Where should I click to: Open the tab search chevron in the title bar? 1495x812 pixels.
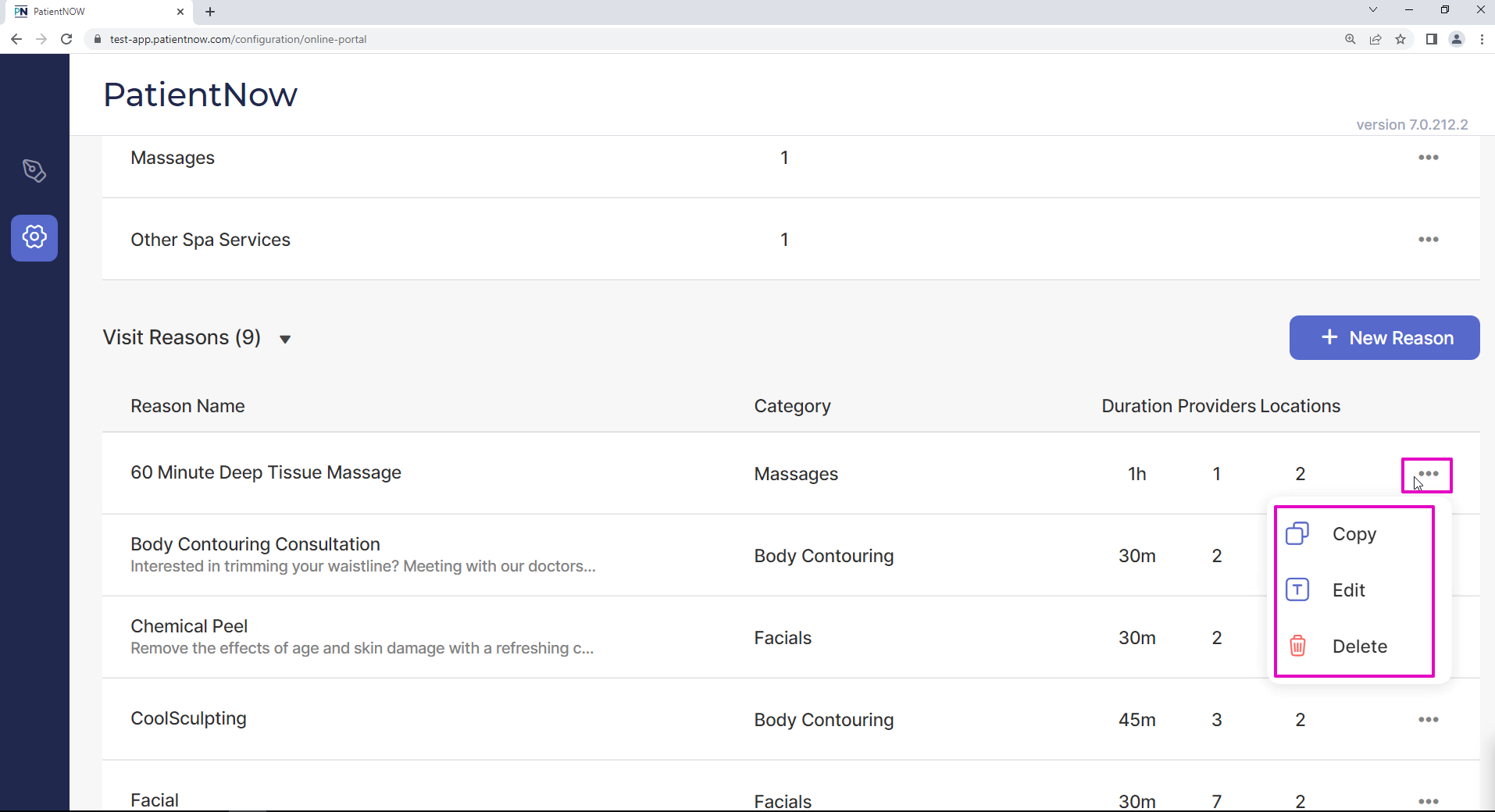tap(1372, 9)
